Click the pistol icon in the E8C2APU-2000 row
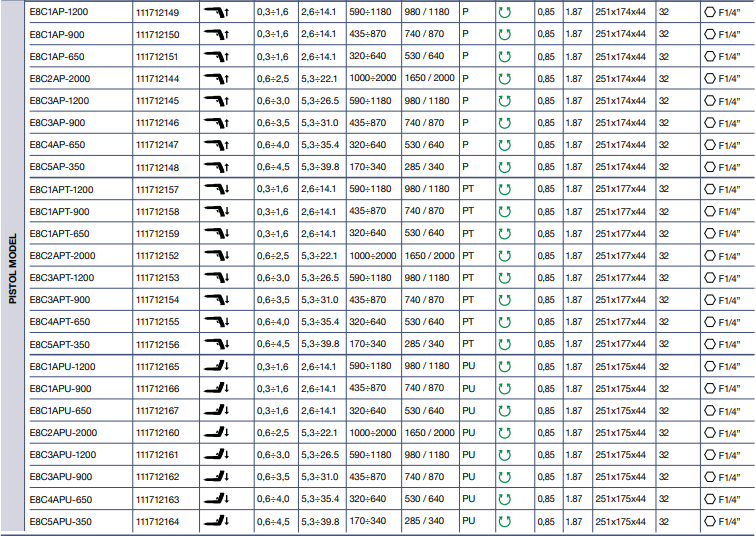 pyautogui.click(x=216, y=432)
